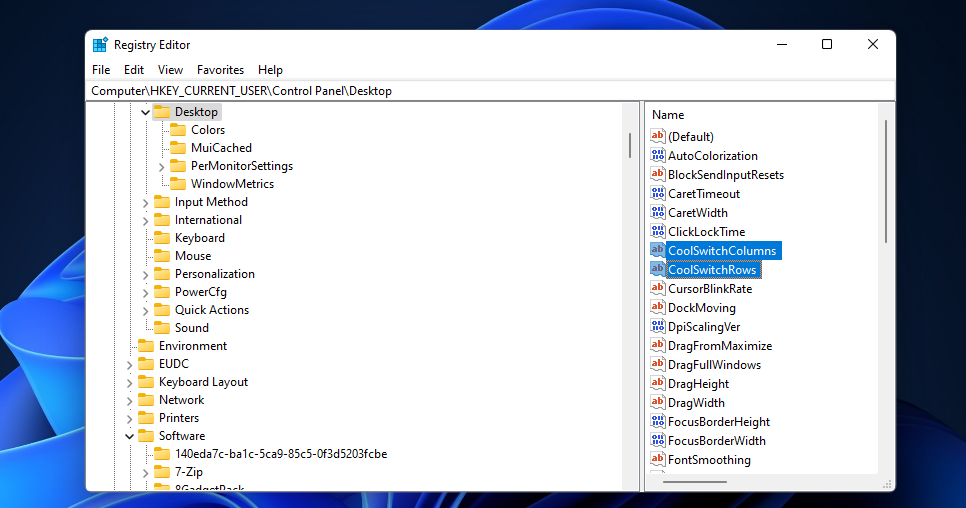The height and width of the screenshot is (508, 966).
Task: Click the string icon beside (Default)
Action: [657, 136]
